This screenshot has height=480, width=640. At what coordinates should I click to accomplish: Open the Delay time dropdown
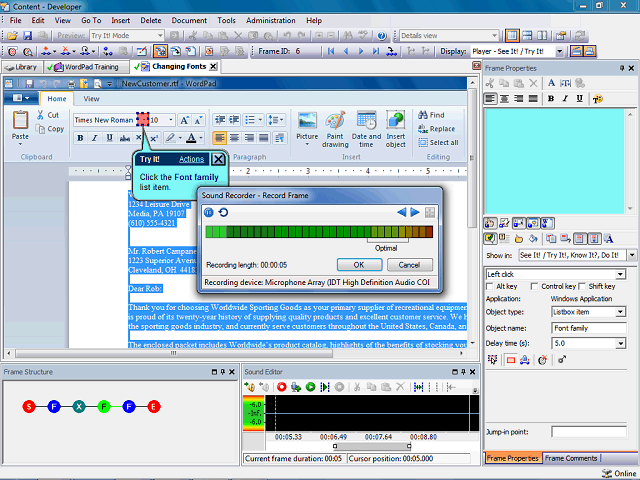click(620, 344)
